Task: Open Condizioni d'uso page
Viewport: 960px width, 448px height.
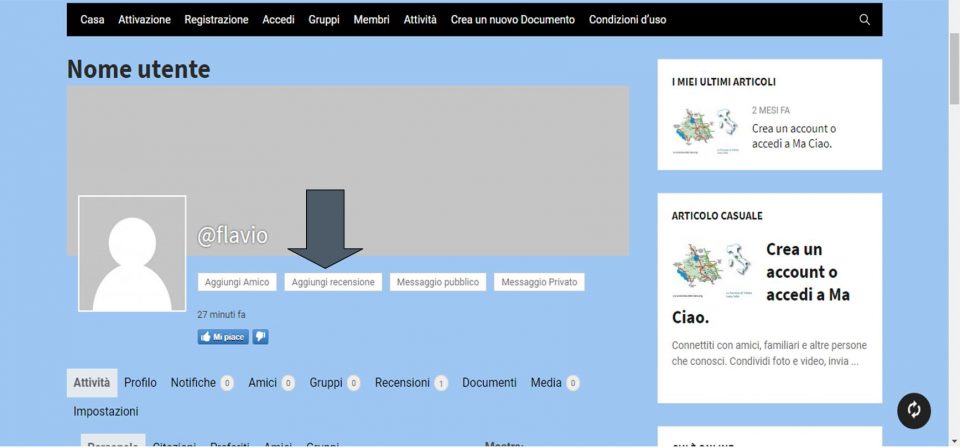Action: click(x=628, y=20)
